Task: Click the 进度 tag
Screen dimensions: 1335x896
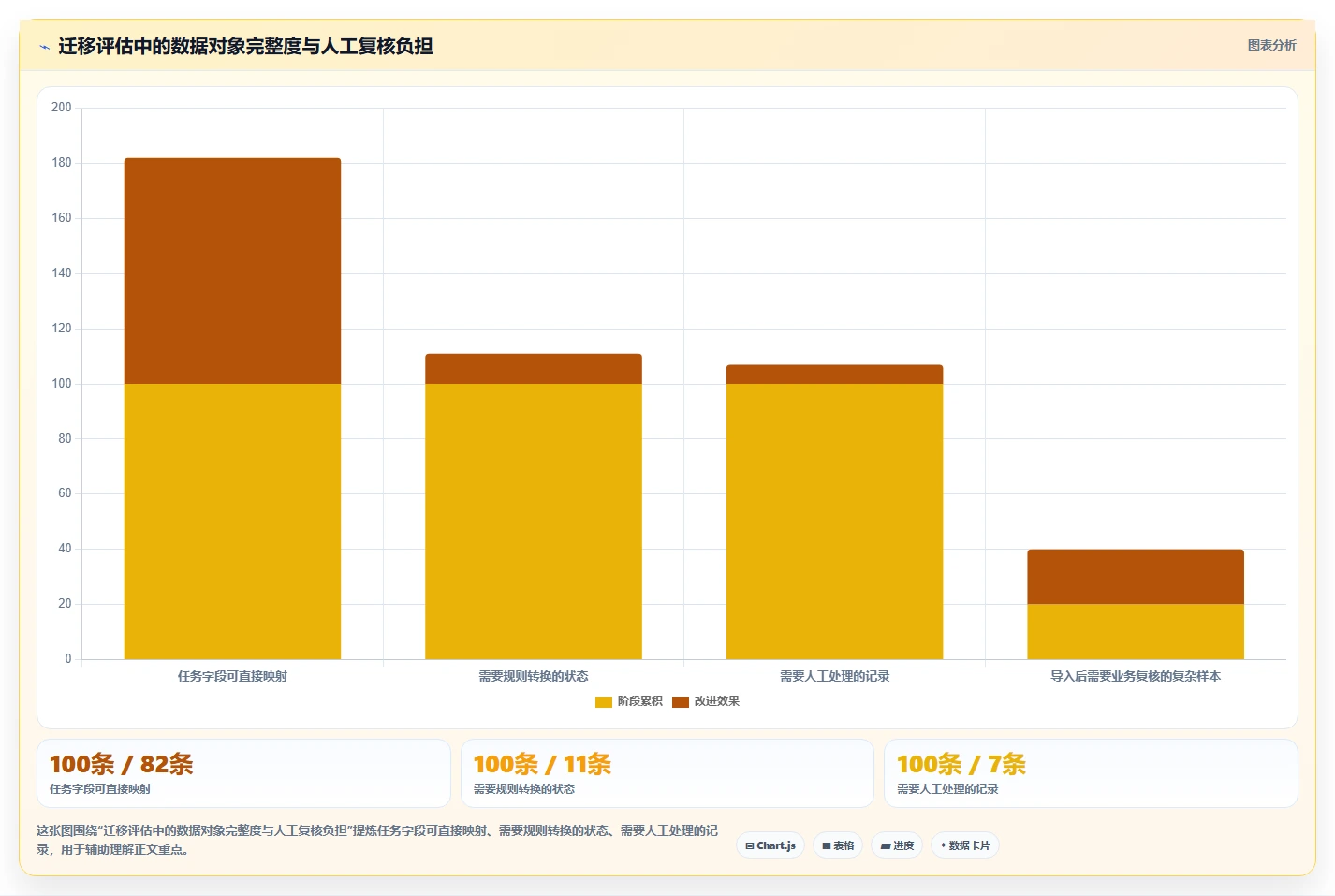Action: click(x=897, y=845)
